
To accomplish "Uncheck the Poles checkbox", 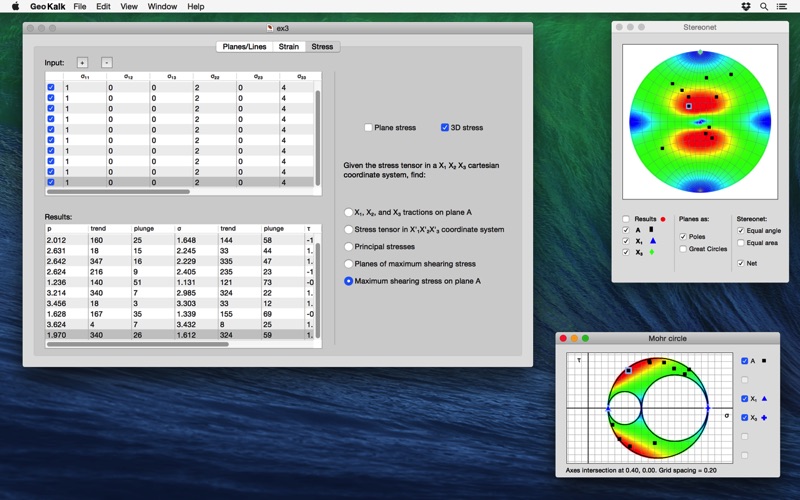I will point(683,237).
